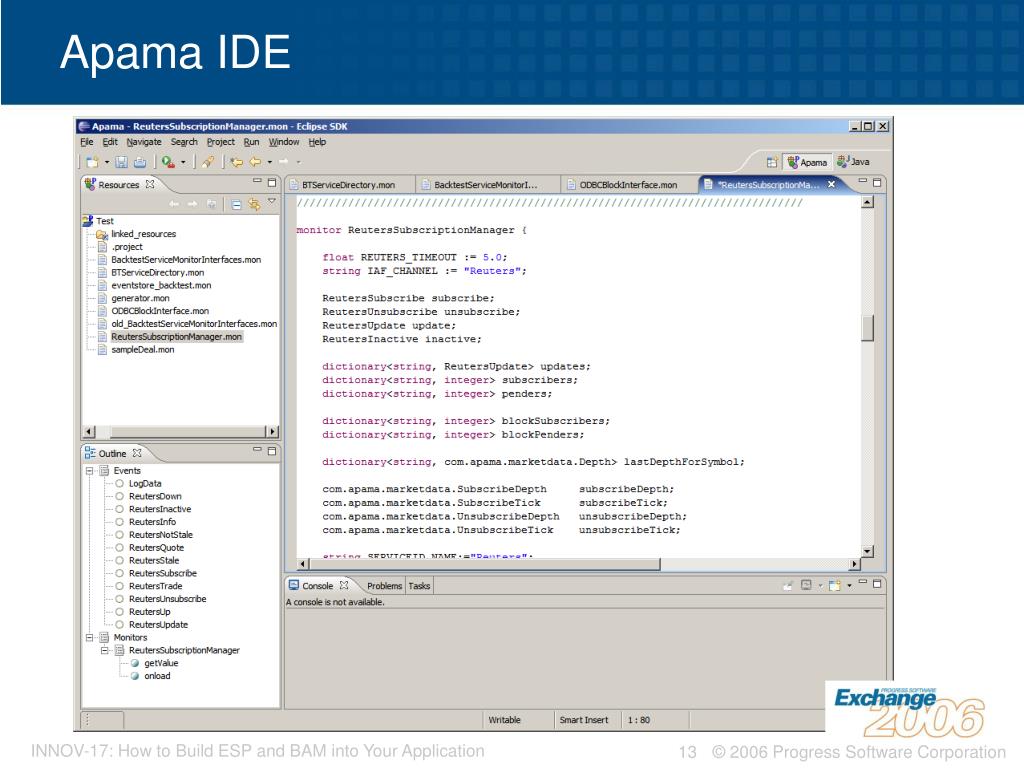Open the New wizard dropdown arrow
This screenshot has height=768, width=1024.
coord(106,162)
